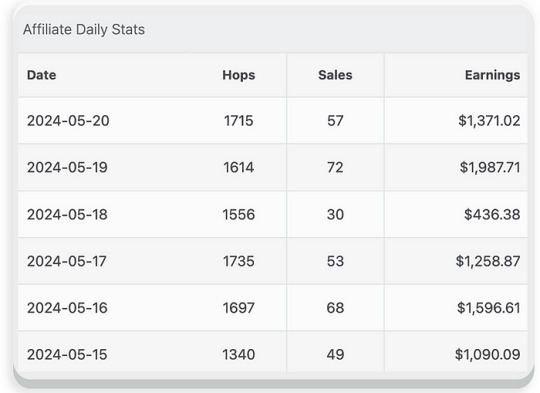
Task: Click hops value 1715
Action: [239, 121]
